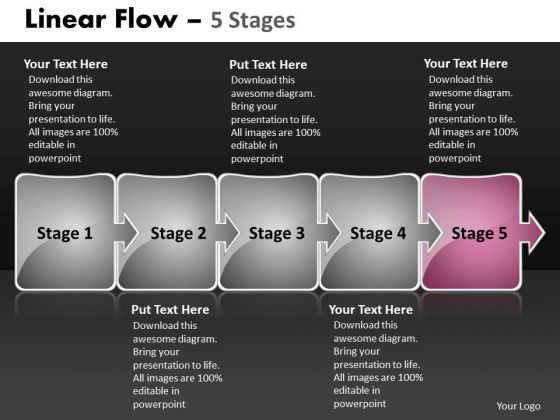Select the Stage 3 box
560x420 pixels.
point(269,232)
